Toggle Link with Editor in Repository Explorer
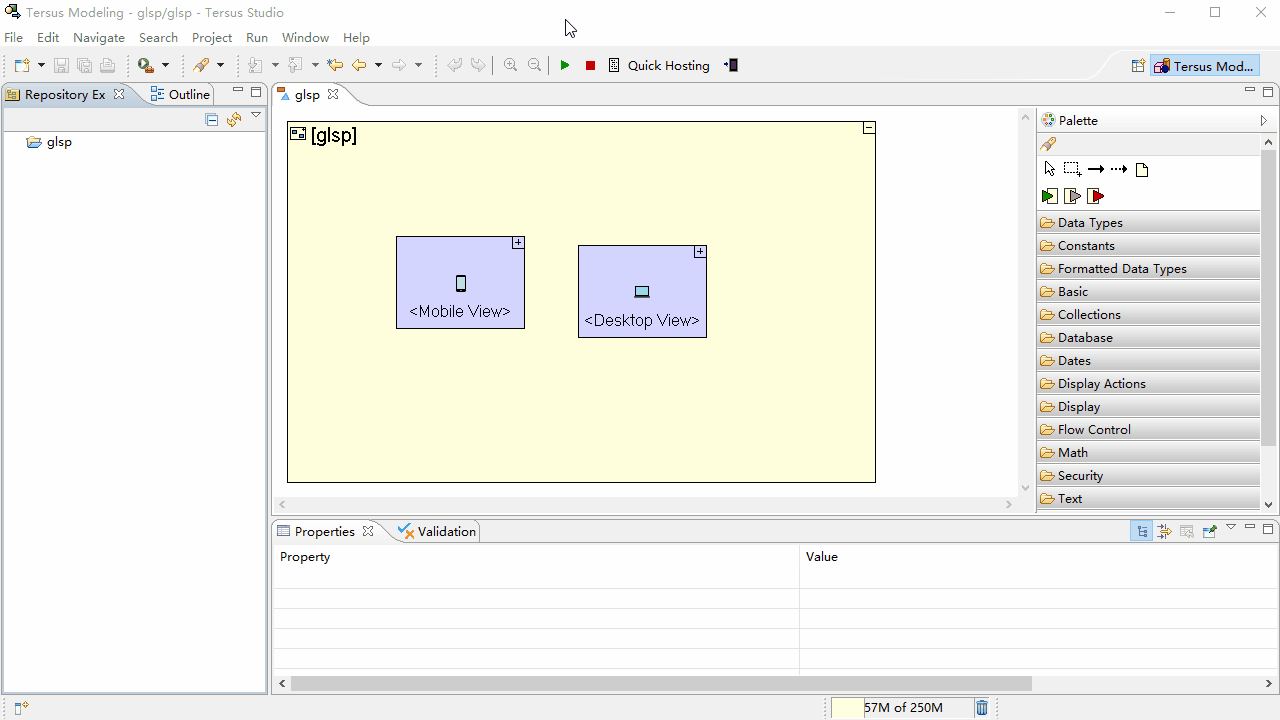Screen dimensions: 1280x720 click(234, 120)
